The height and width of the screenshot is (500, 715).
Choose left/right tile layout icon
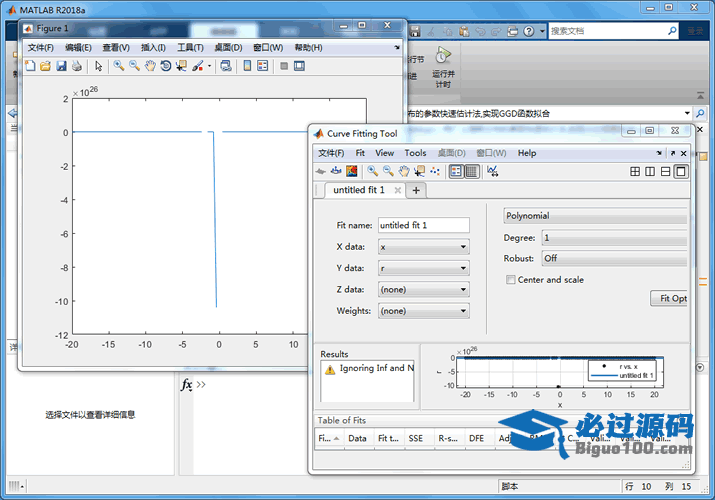pos(650,172)
